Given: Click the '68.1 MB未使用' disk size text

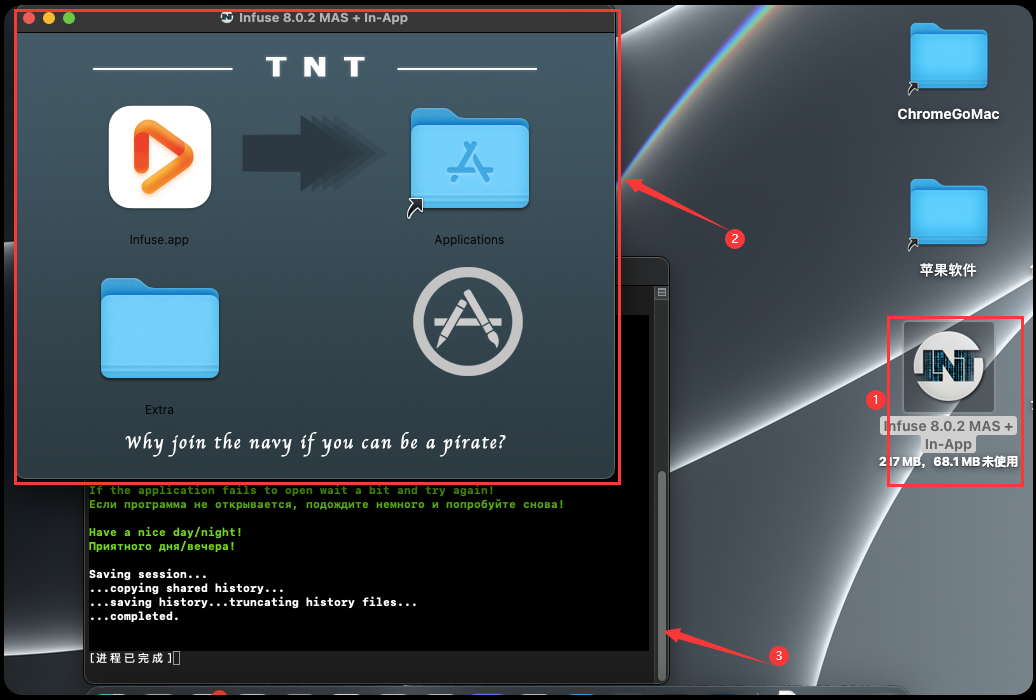Looking at the screenshot, I should click(976, 461).
